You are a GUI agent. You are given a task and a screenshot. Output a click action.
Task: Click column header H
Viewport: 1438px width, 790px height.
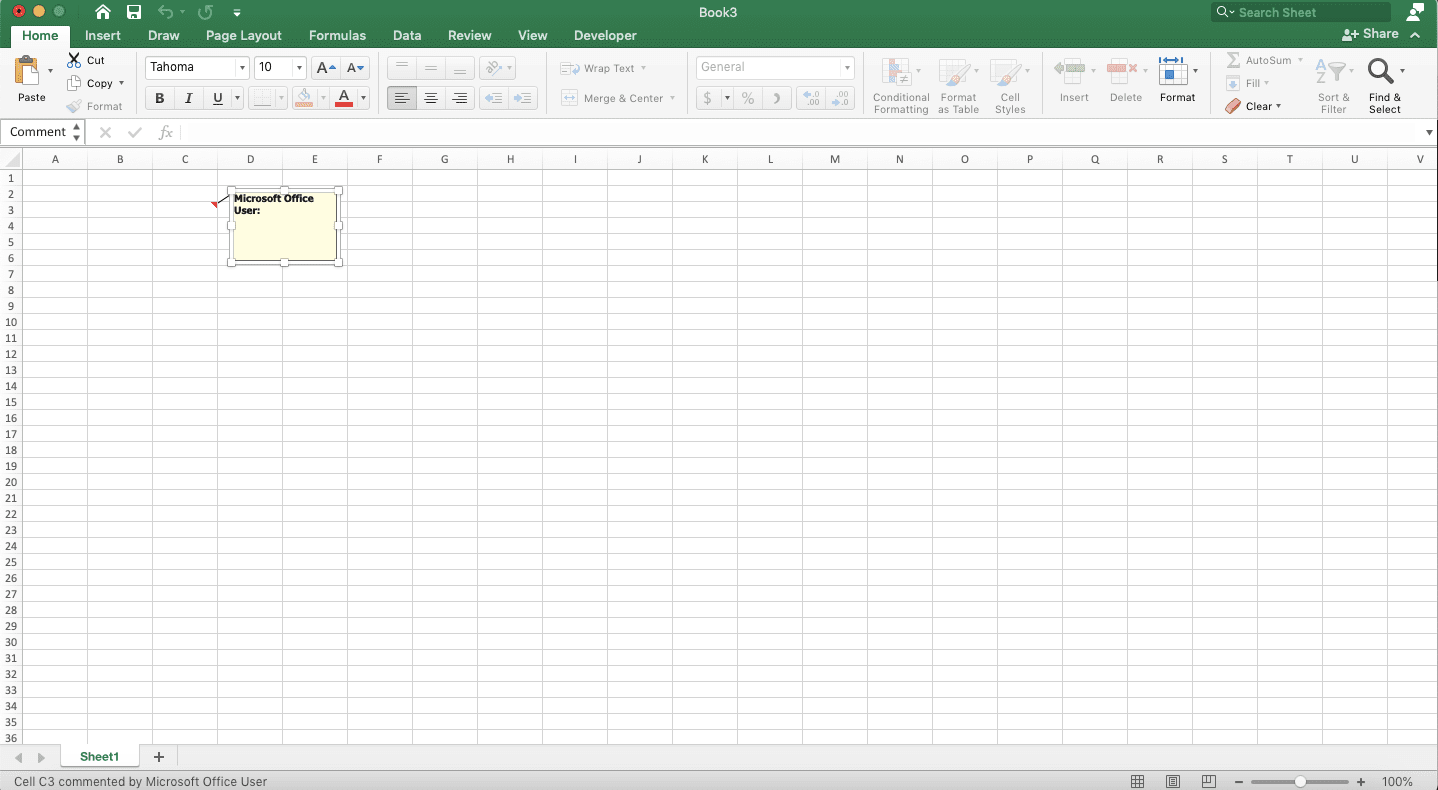(510, 159)
